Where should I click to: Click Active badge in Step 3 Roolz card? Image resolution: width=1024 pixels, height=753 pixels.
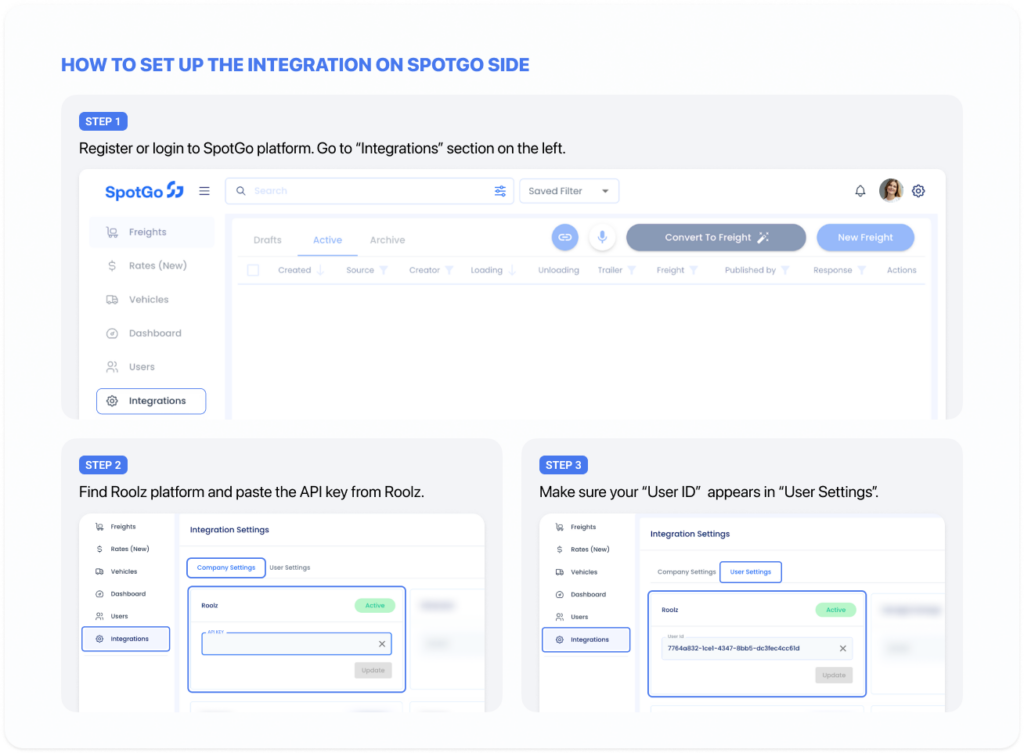pos(836,610)
